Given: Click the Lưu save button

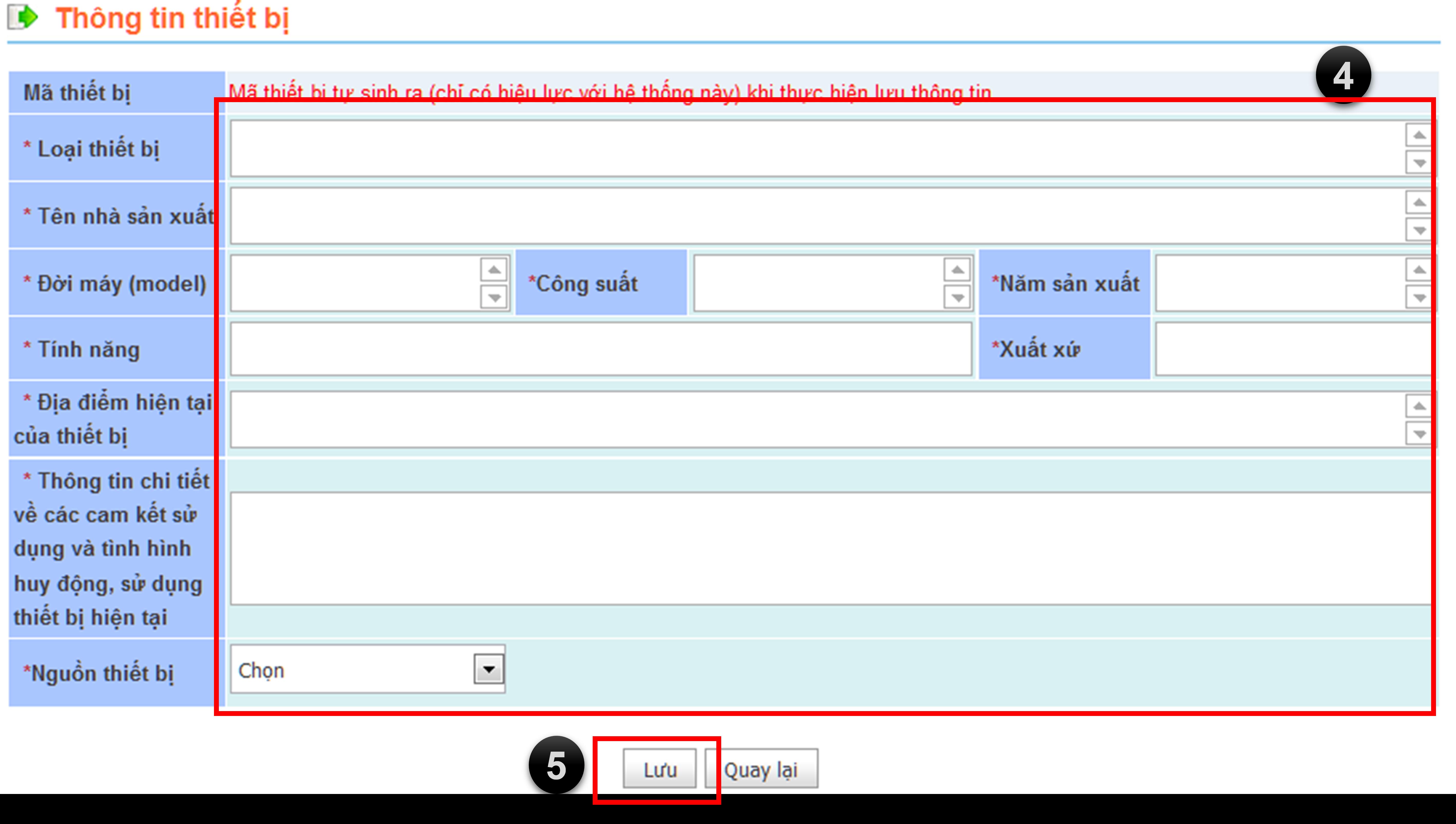Looking at the screenshot, I should click(x=660, y=769).
